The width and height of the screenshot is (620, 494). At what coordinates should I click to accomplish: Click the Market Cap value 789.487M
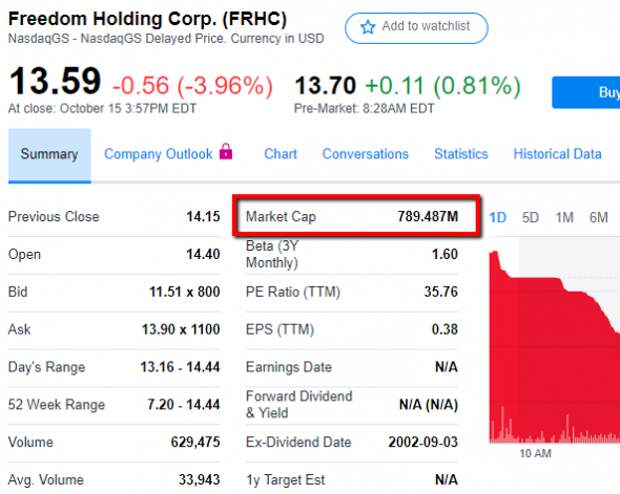428,216
